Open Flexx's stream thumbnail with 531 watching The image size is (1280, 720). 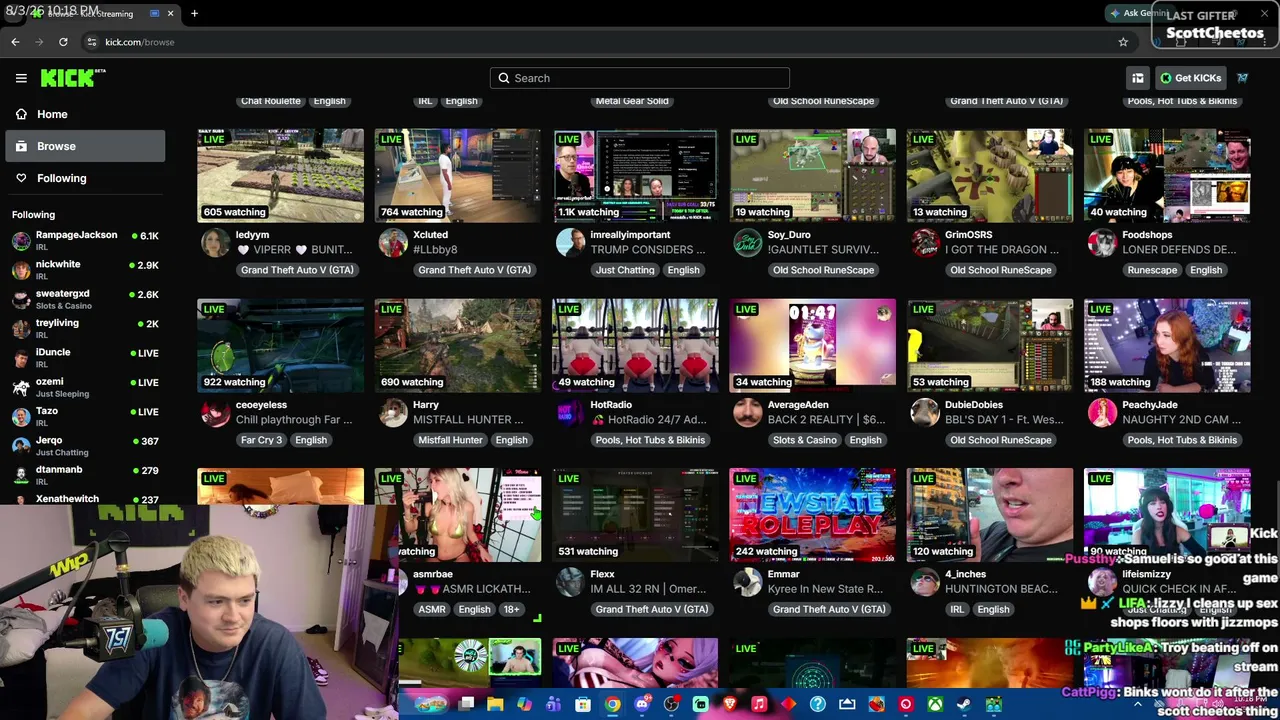[x=635, y=515]
